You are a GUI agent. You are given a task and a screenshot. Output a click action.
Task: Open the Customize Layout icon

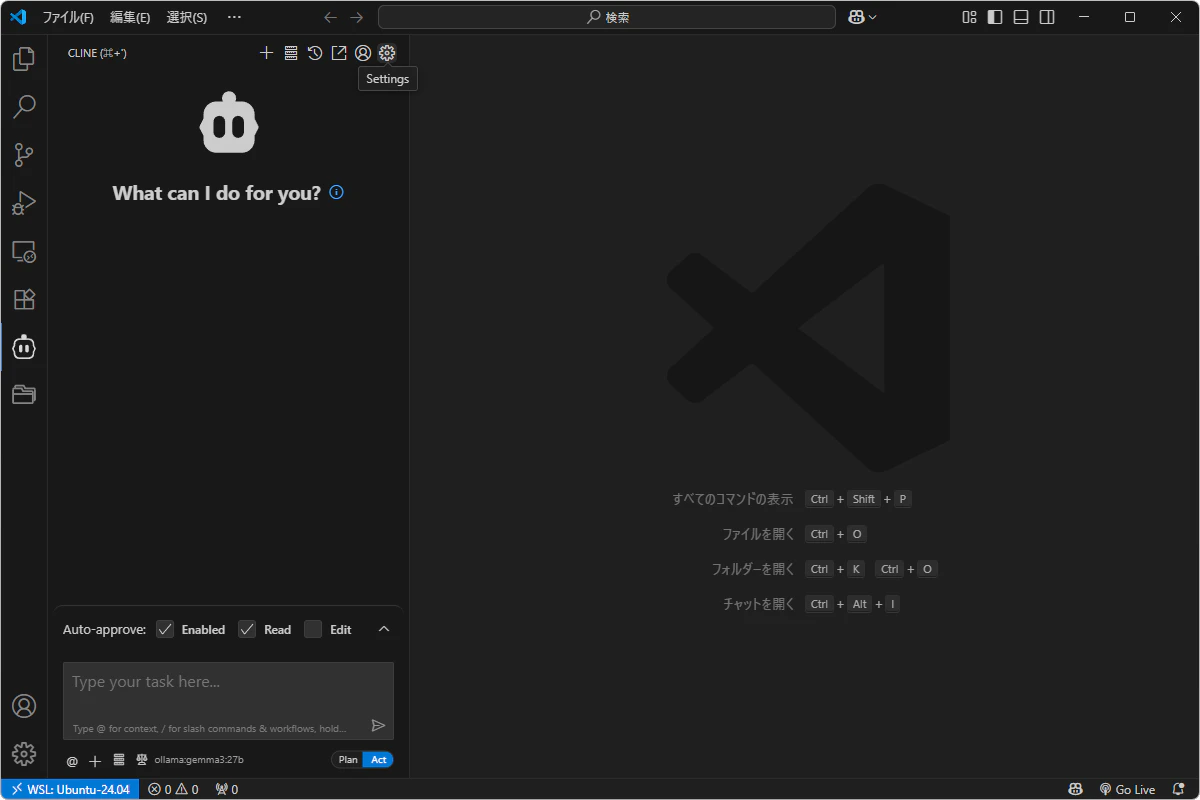969,17
